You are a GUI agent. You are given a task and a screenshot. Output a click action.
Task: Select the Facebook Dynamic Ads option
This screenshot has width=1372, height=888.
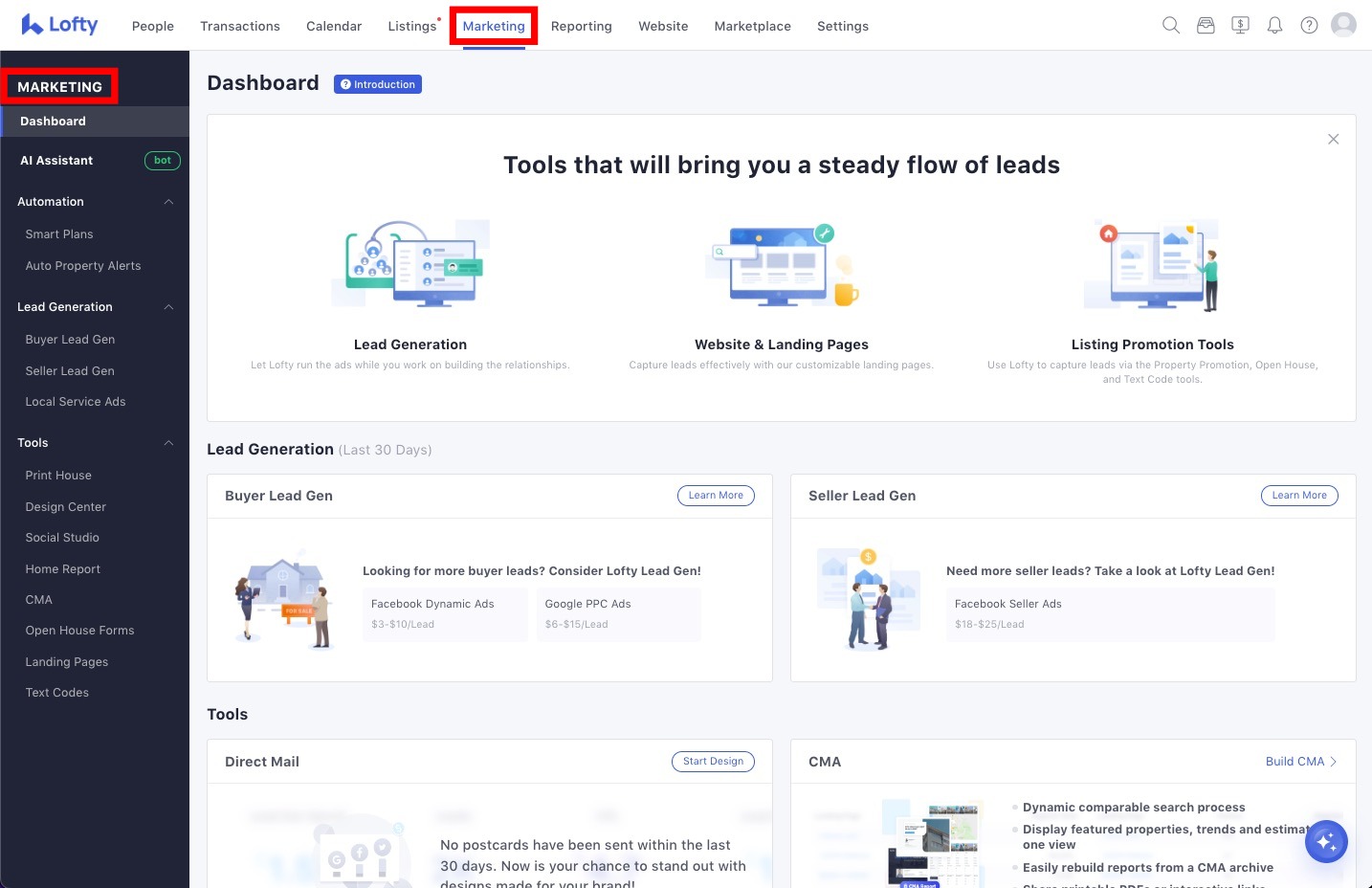[445, 613]
